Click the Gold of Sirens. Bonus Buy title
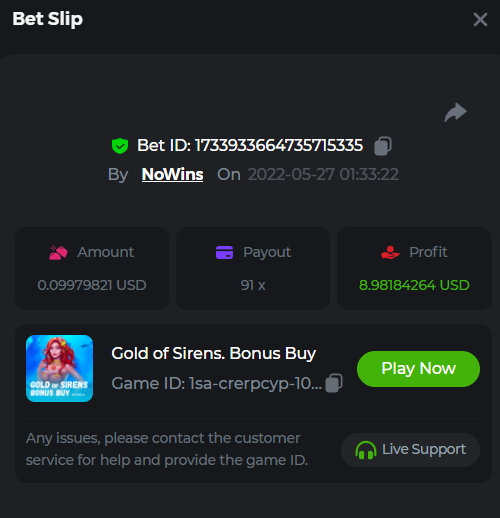The image size is (500, 518). (213, 353)
